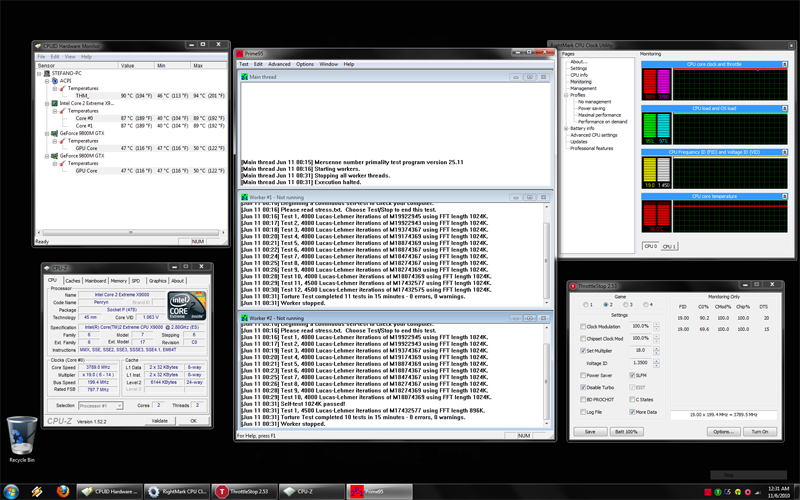This screenshot has width=800, height=500.
Task: Uncheck the More Data checkbox
Action: coord(632,412)
